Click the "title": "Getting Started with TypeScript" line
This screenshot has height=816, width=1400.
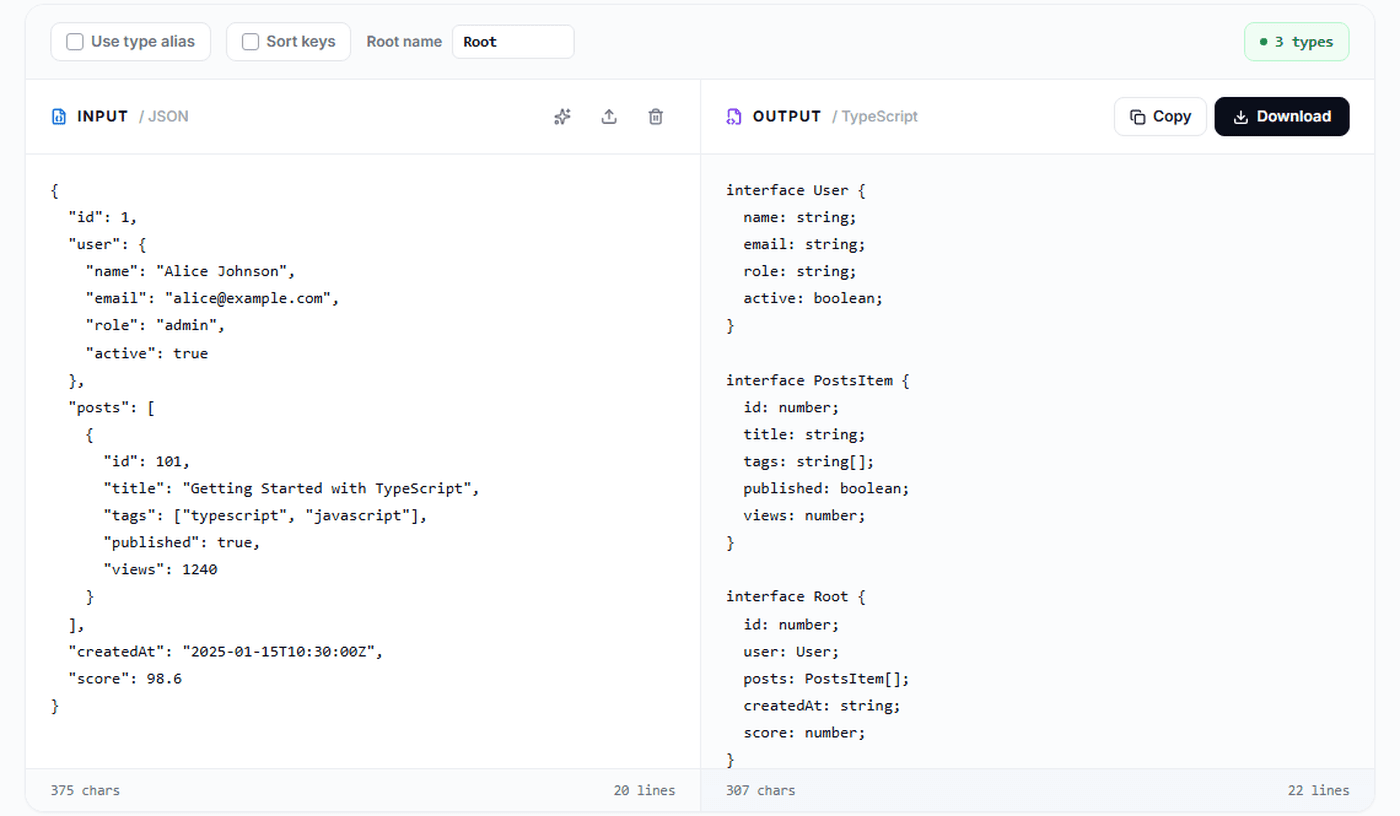292,488
